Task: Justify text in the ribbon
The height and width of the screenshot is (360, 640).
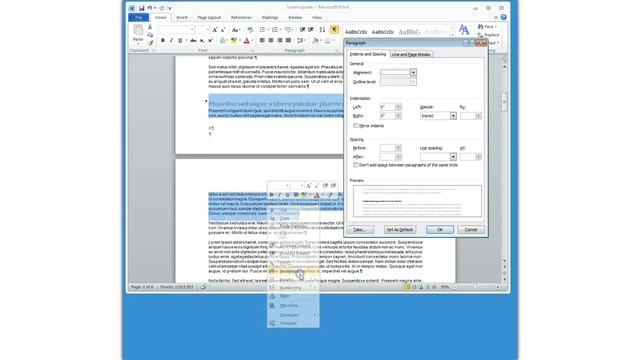Action: tap(288, 40)
